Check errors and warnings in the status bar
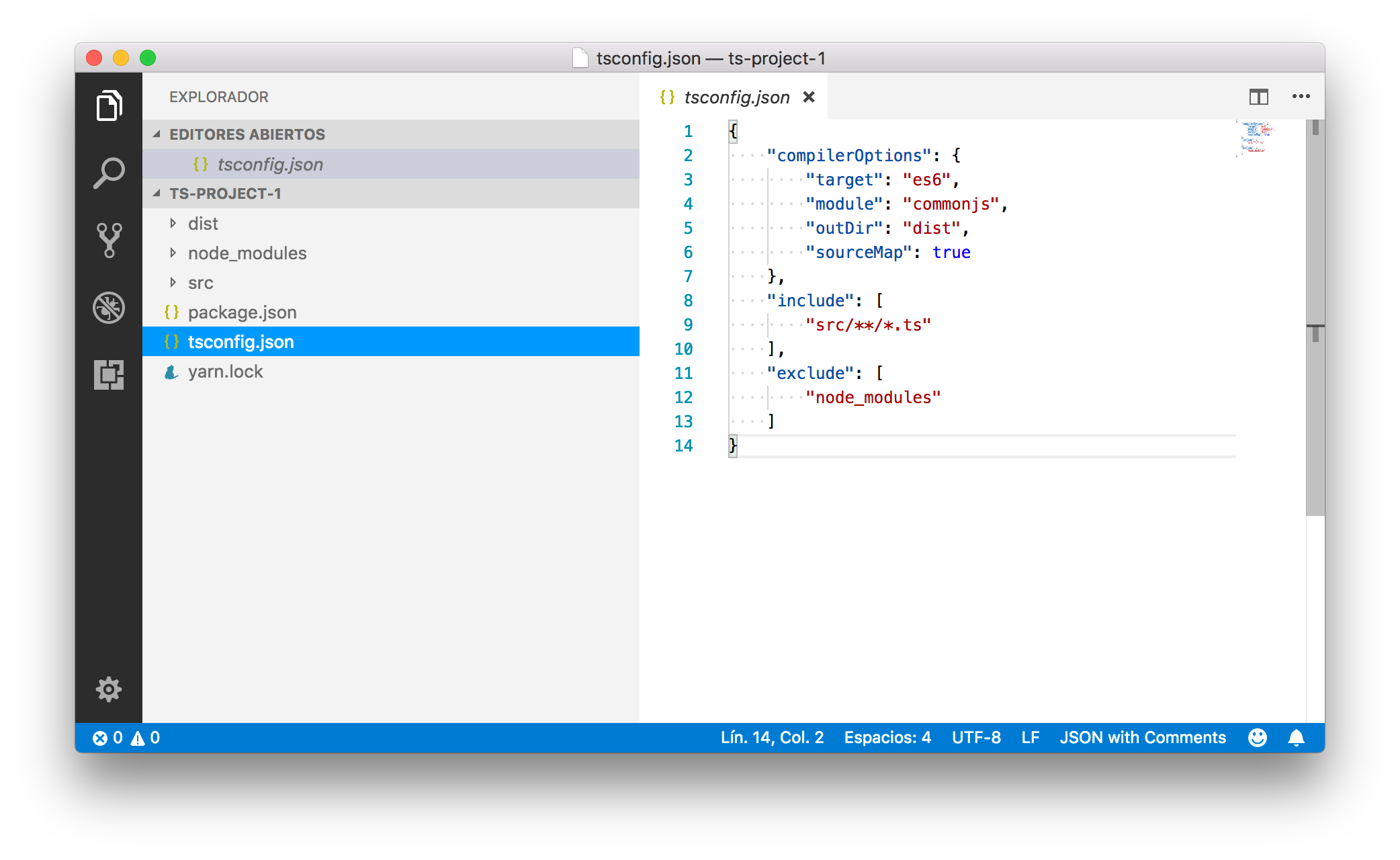This screenshot has height=860, width=1400. 128,737
